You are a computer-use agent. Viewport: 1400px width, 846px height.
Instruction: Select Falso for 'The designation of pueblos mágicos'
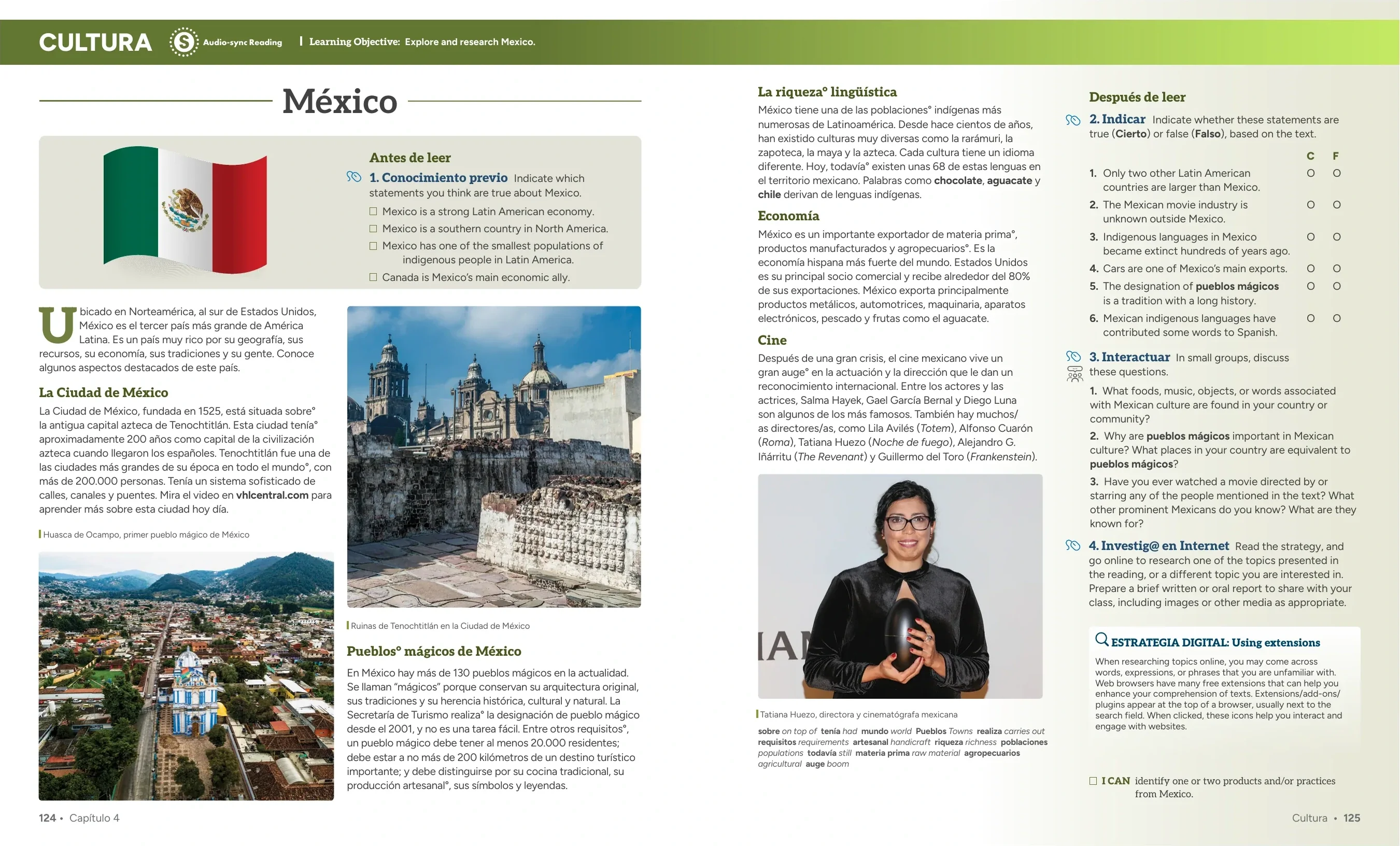[1337, 286]
